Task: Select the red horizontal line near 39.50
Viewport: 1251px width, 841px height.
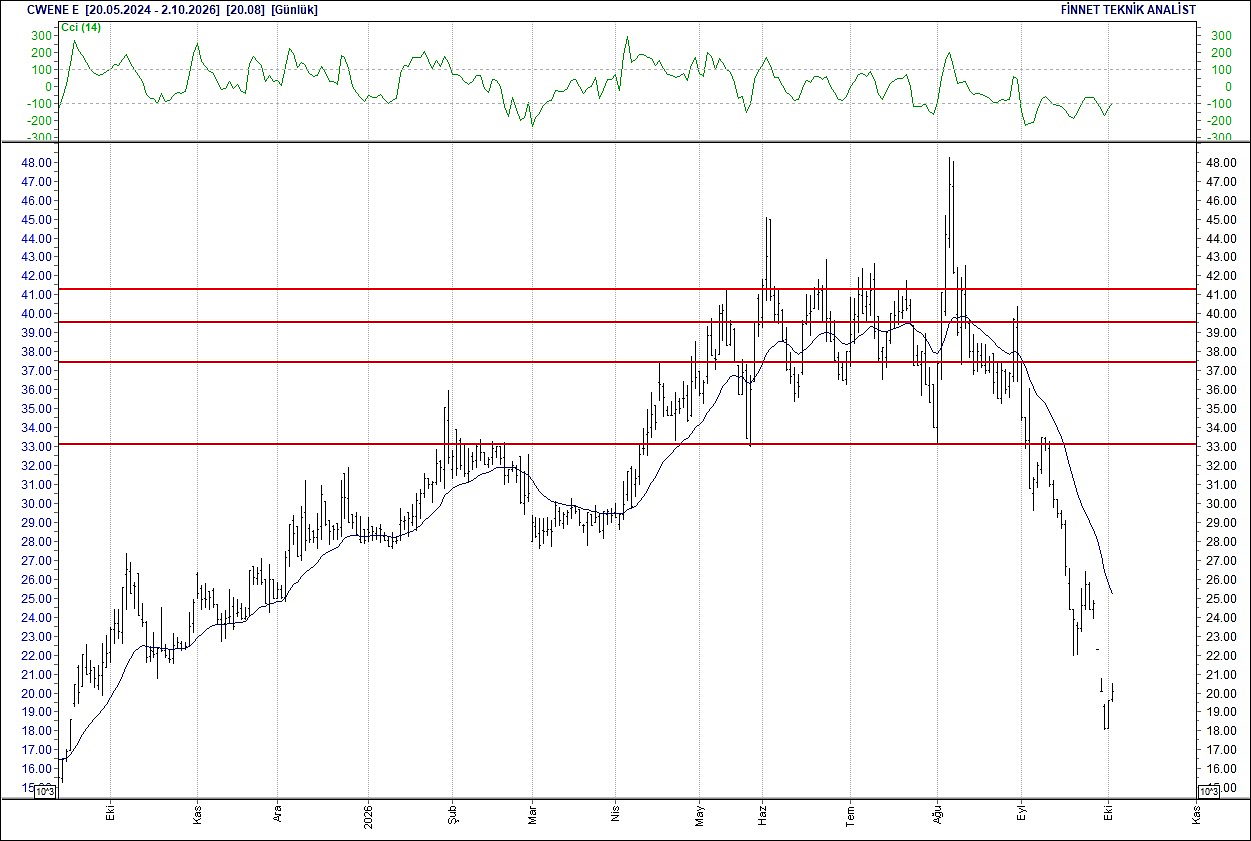Action: coord(628,322)
